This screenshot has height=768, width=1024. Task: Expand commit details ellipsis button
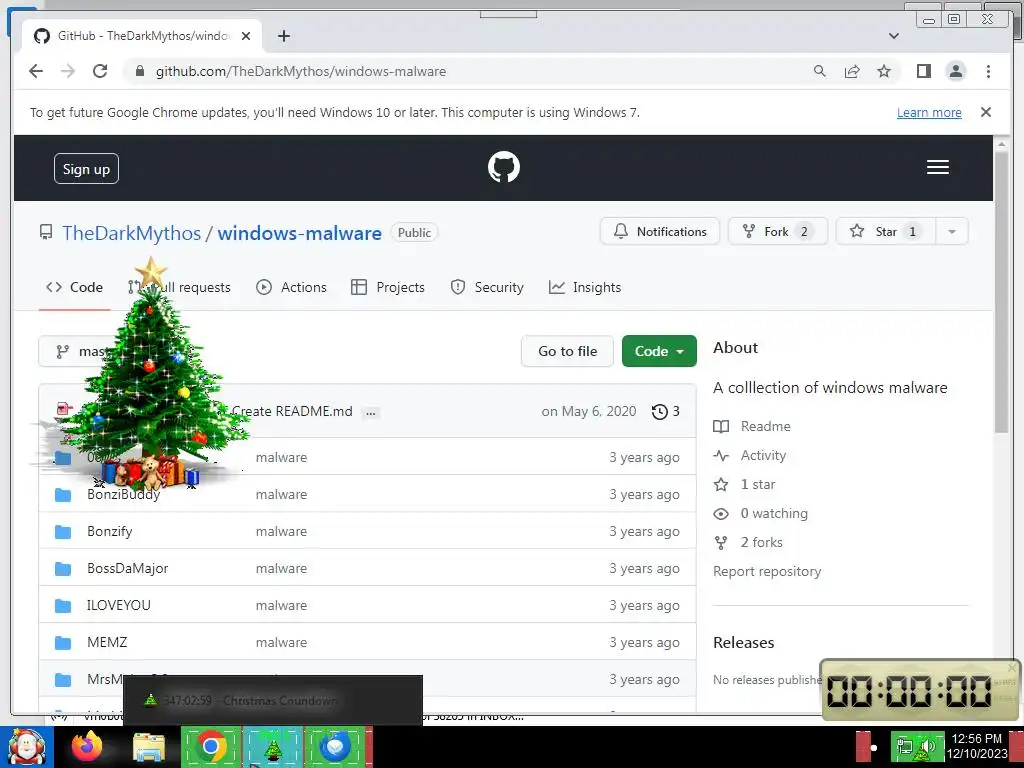click(370, 413)
